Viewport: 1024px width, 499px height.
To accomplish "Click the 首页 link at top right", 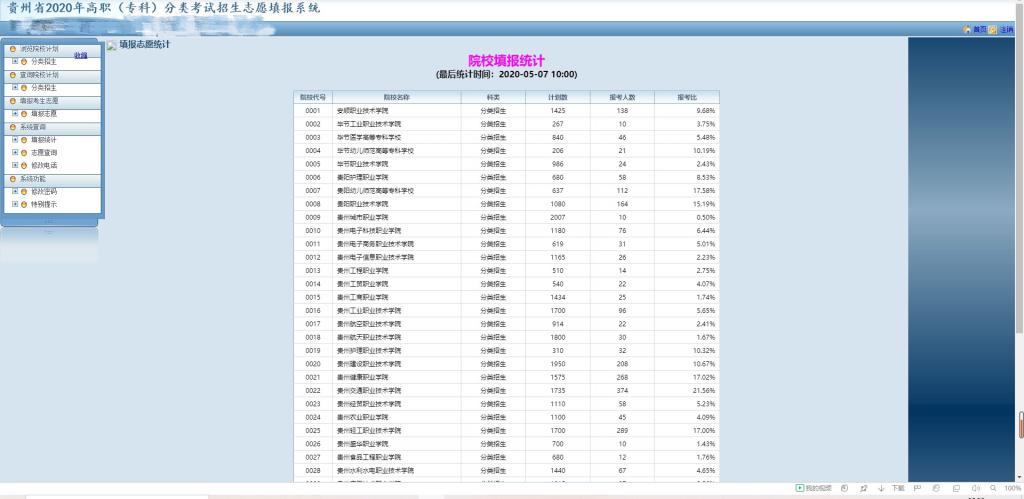I will click(979, 30).
